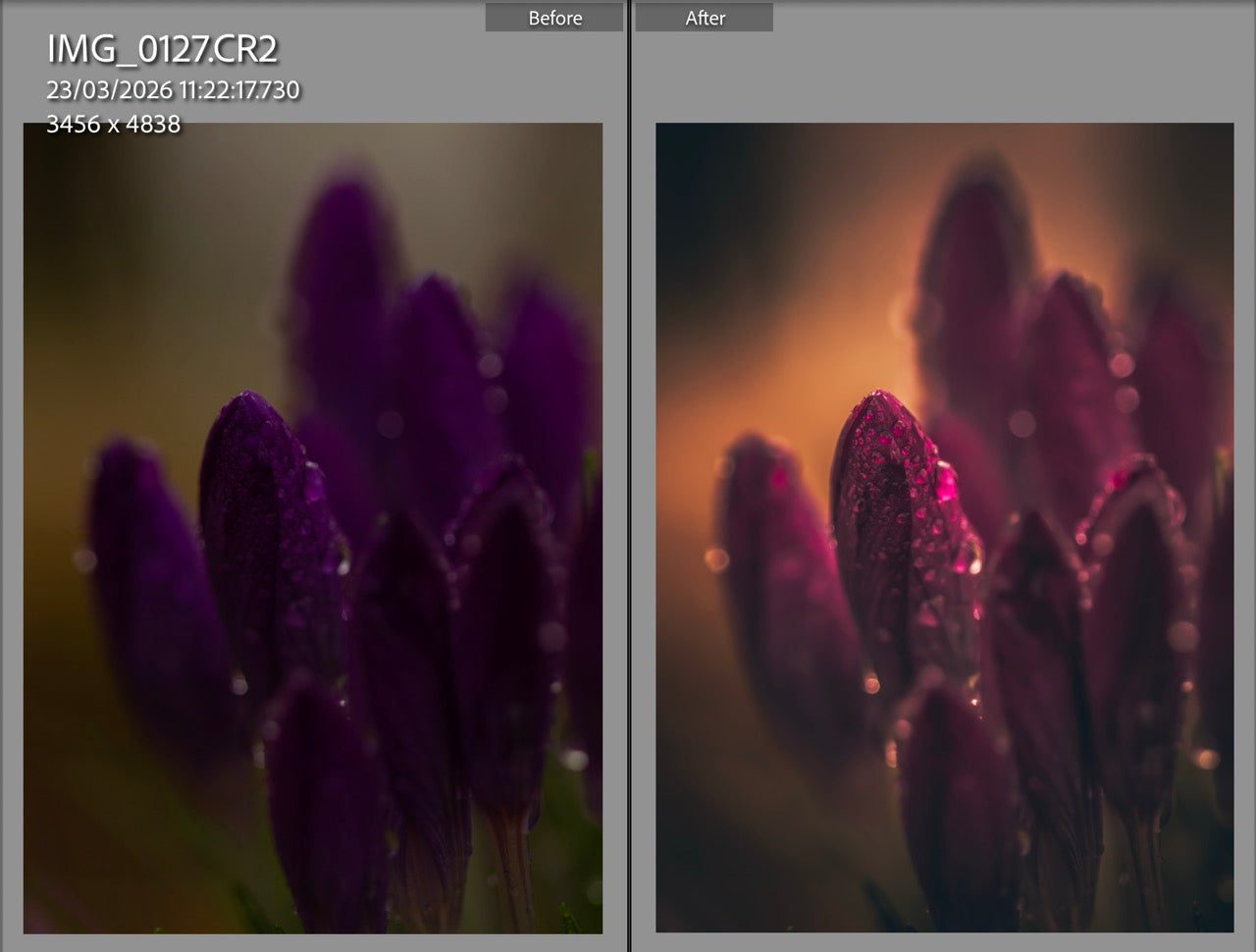This screenshot has height=952, width=1256.
Task: Click the After edited crocus photo
Action: click(x=944, y=528)
